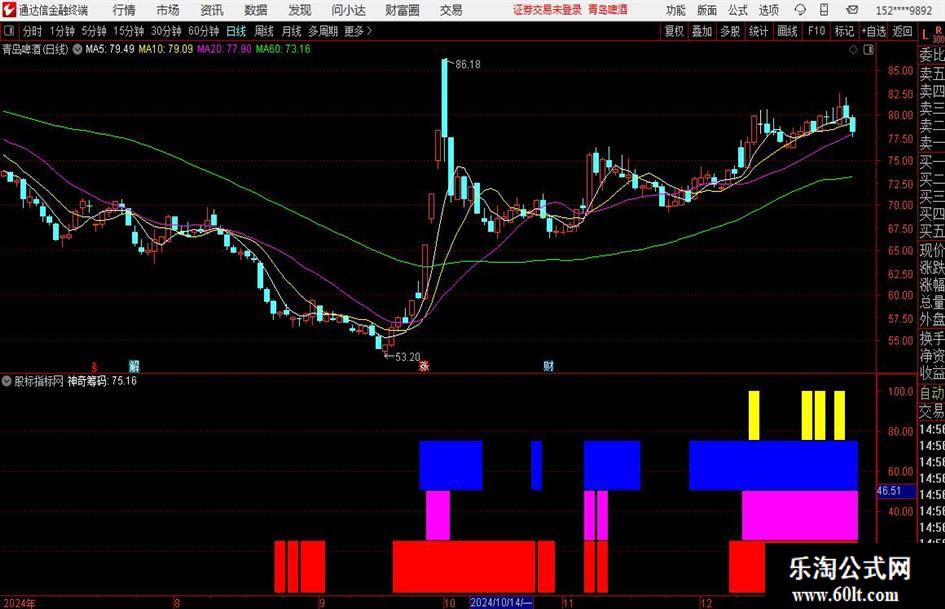
Task: Click the 叠加 toolbar button
Action: (x=702, y=31)
